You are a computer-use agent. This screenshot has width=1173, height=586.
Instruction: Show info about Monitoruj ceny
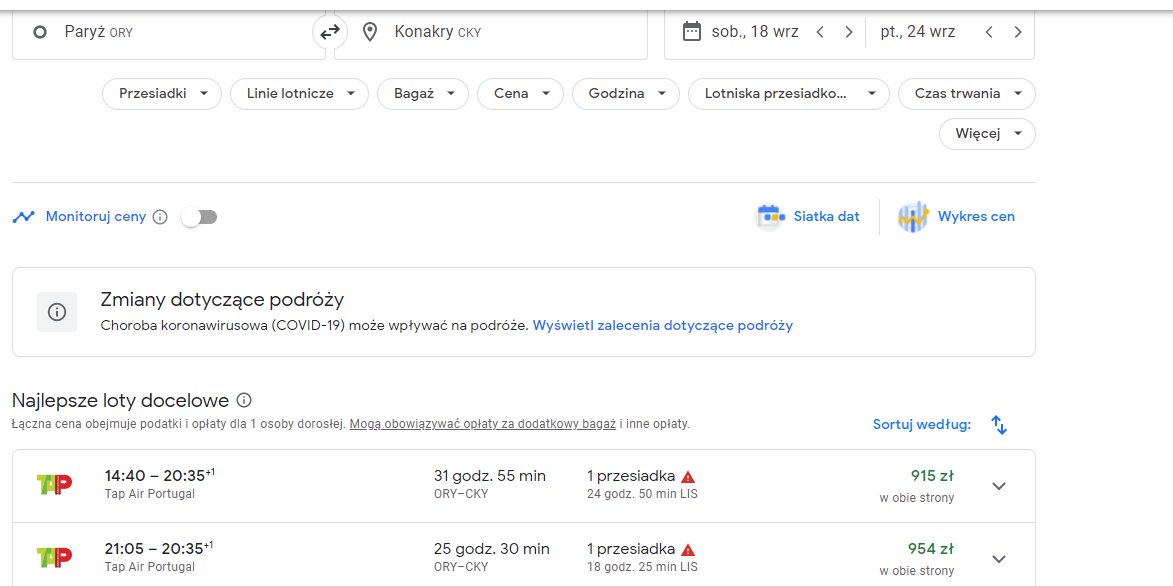(x=159, y=217)
